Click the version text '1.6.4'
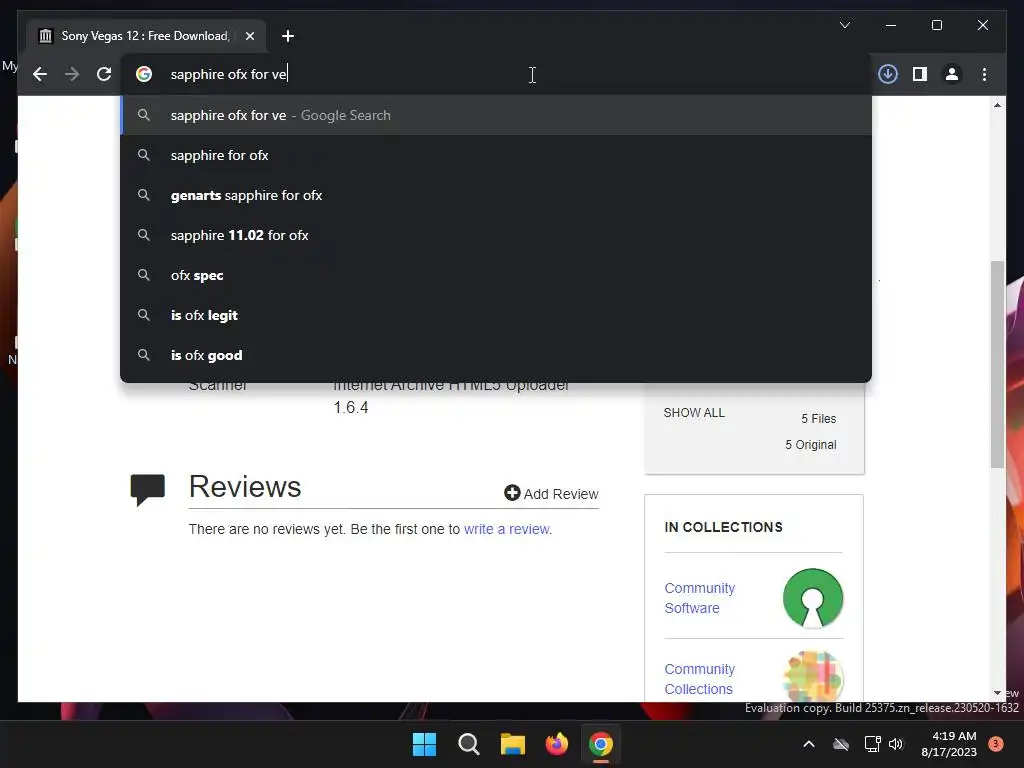 [351, 408]
